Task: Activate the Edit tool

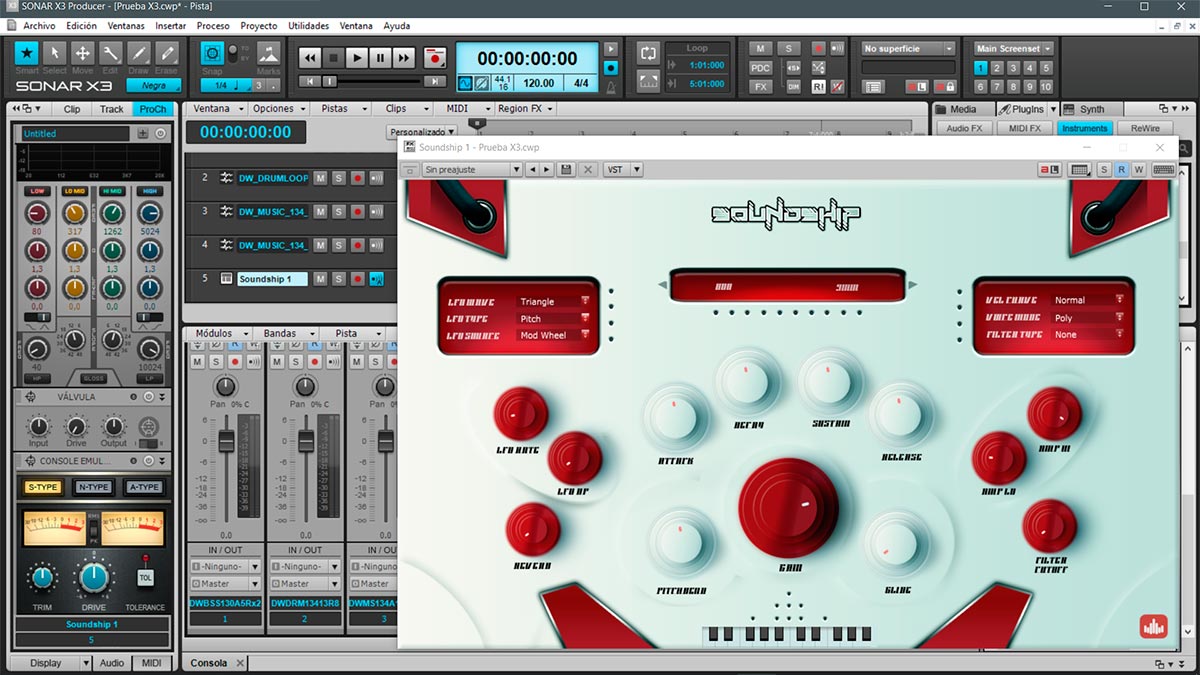Action: [111, 53]
